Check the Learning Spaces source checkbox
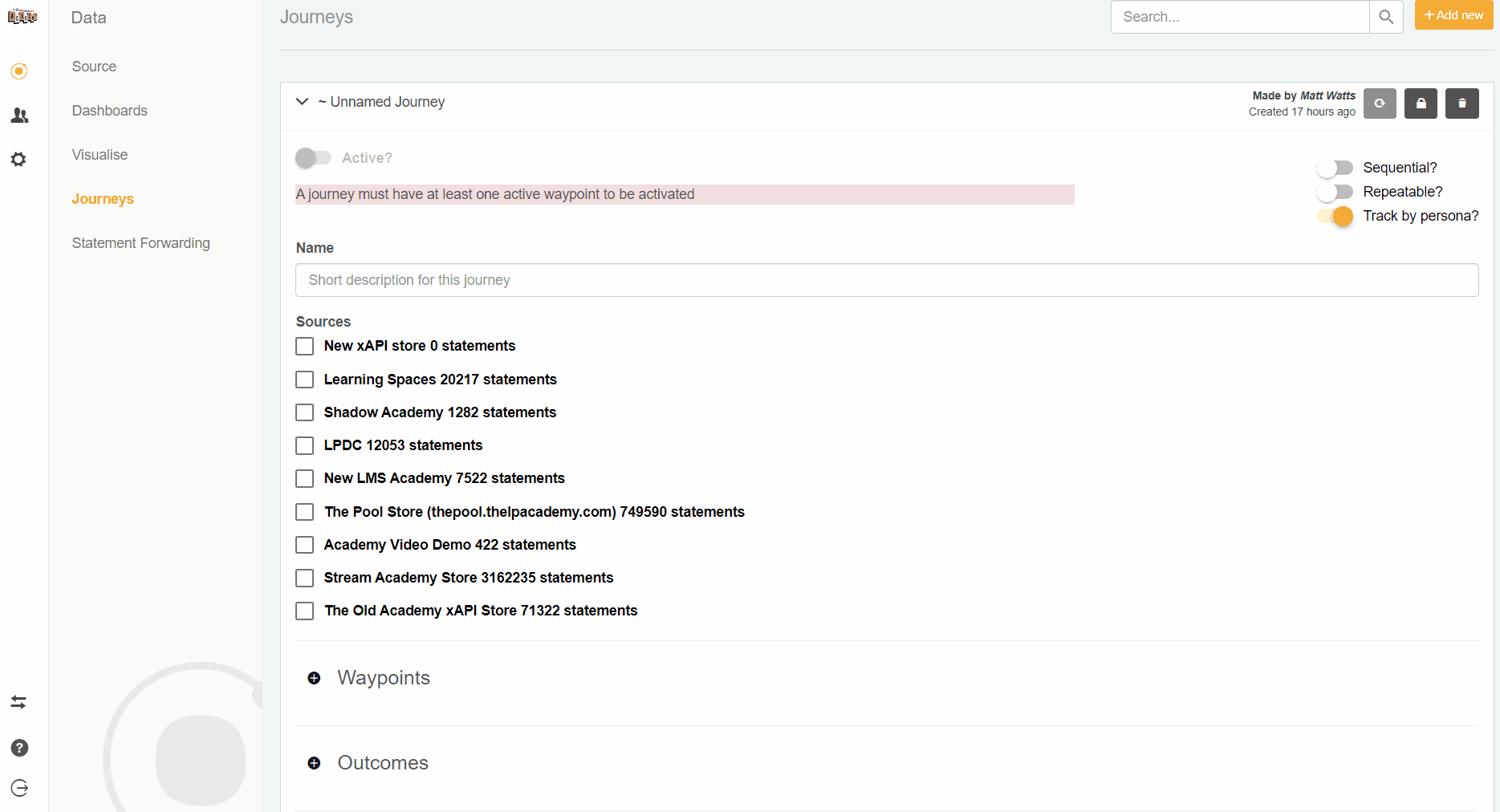The width and height of the screenshot is (1500, 812). (x=305, y=380)
